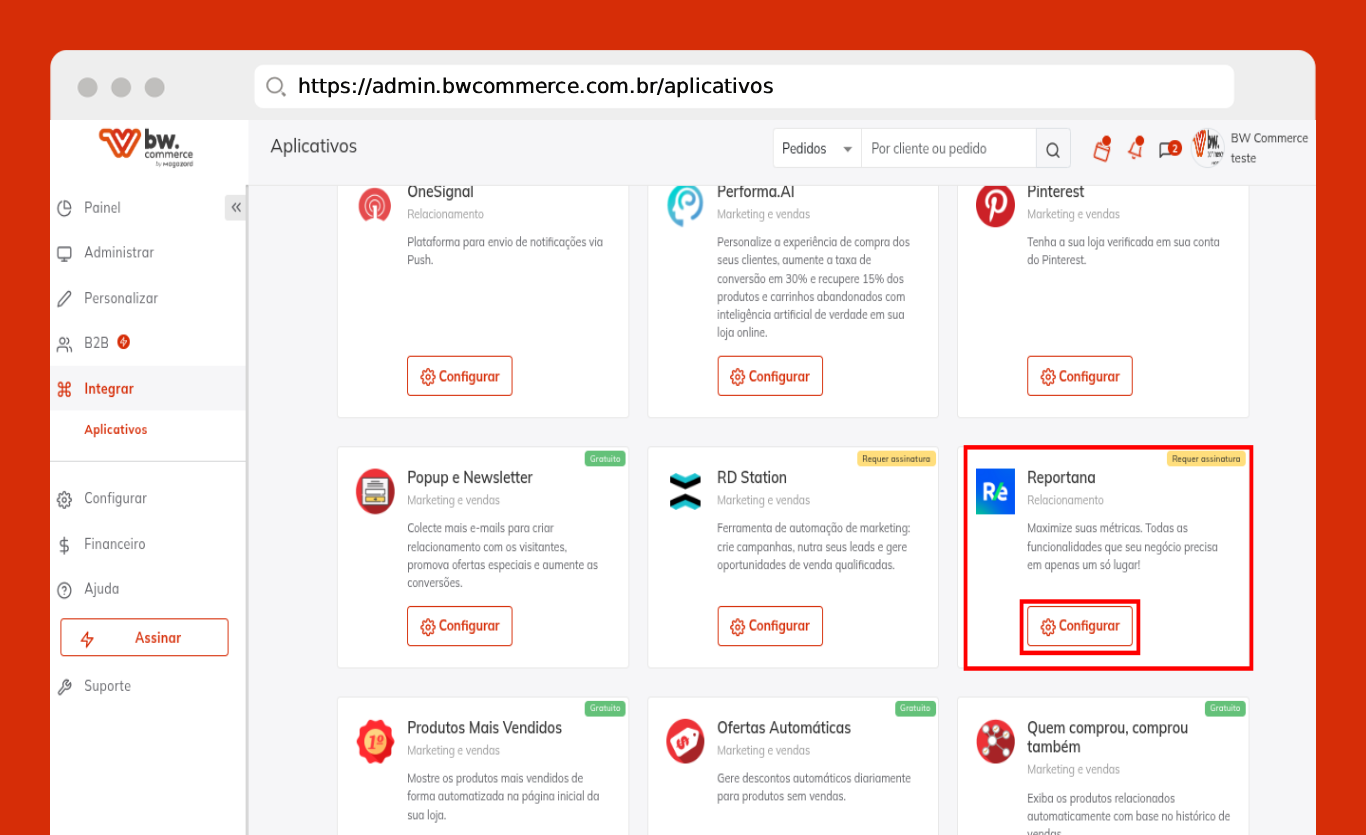Click the Pinterest app logo
This screenshot has width=1366, height=835.
(995, 206)
